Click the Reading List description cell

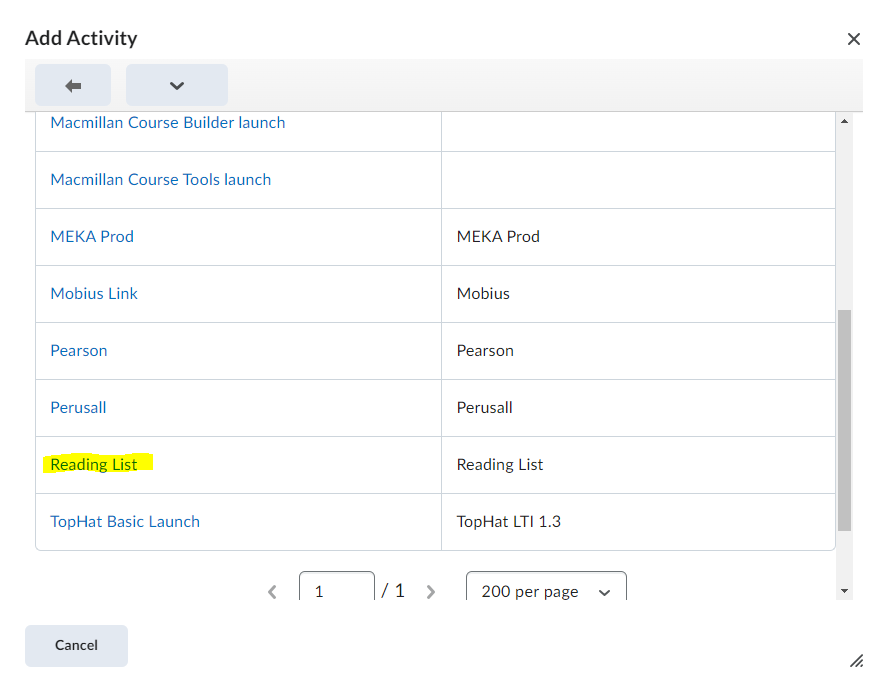coord(638,464)
